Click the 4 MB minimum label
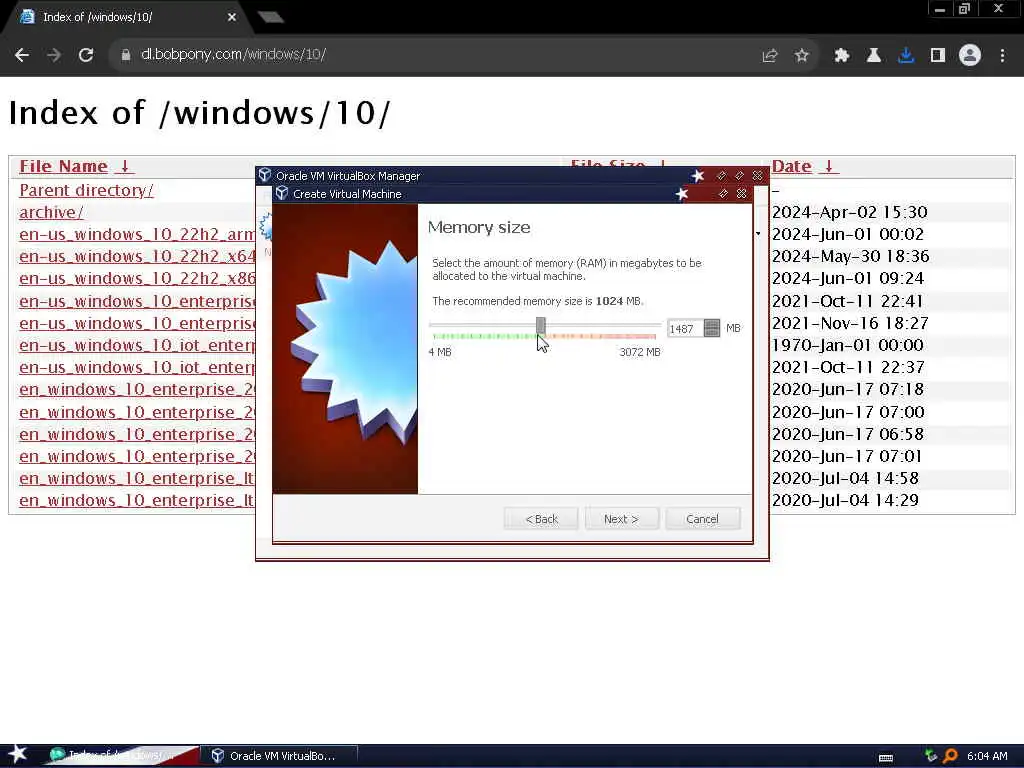This screenshot has height=768, width=1024. click(440, 352)
